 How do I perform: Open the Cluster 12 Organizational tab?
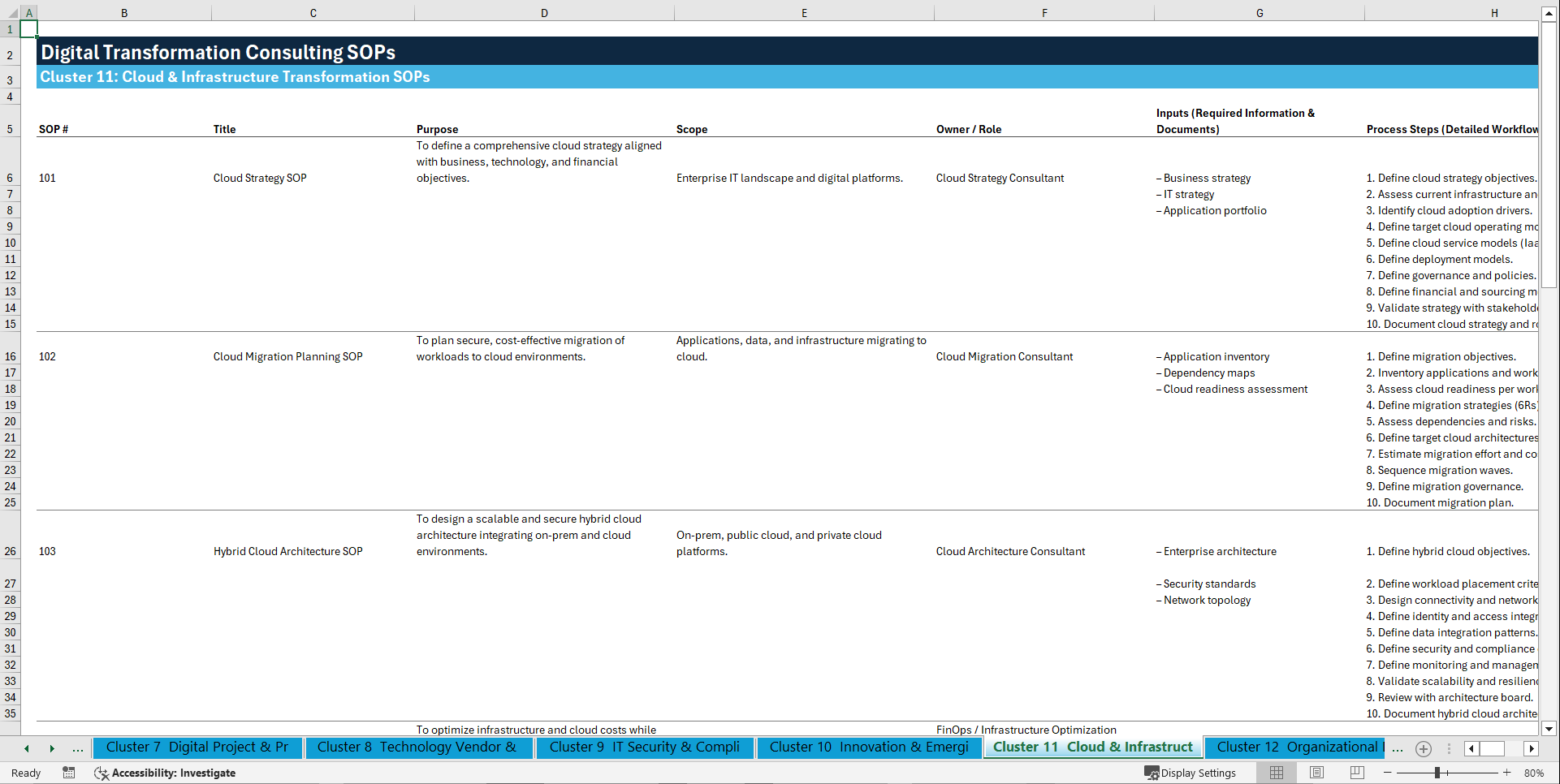pos(1294,747)
